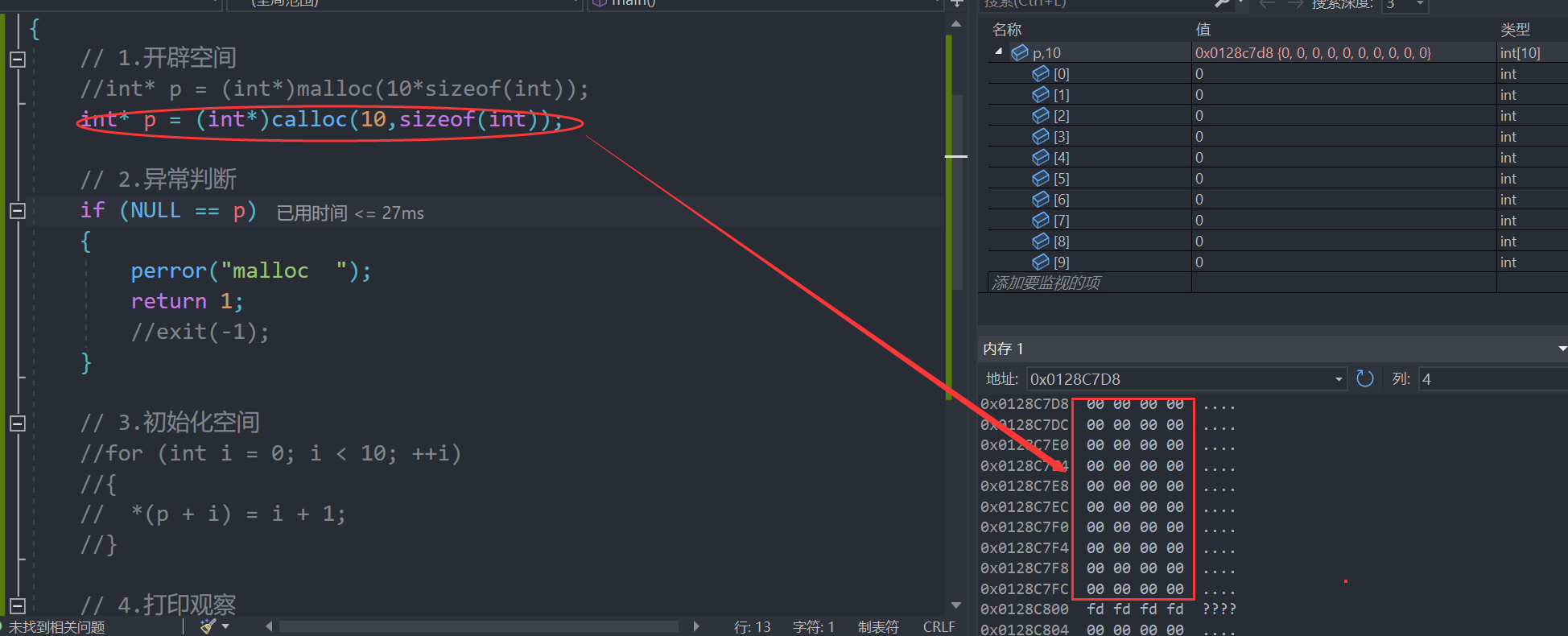The height and width of the screenshot is (636, 1568).
Task: Click the cube icon for element [2]
Action: 1041,115
